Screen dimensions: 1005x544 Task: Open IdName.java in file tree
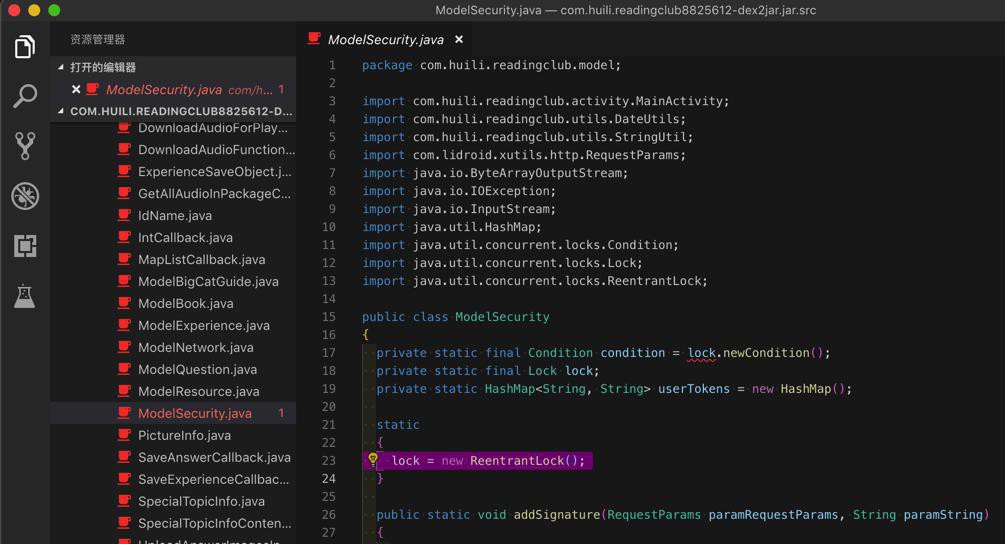[x=173, y=215]
